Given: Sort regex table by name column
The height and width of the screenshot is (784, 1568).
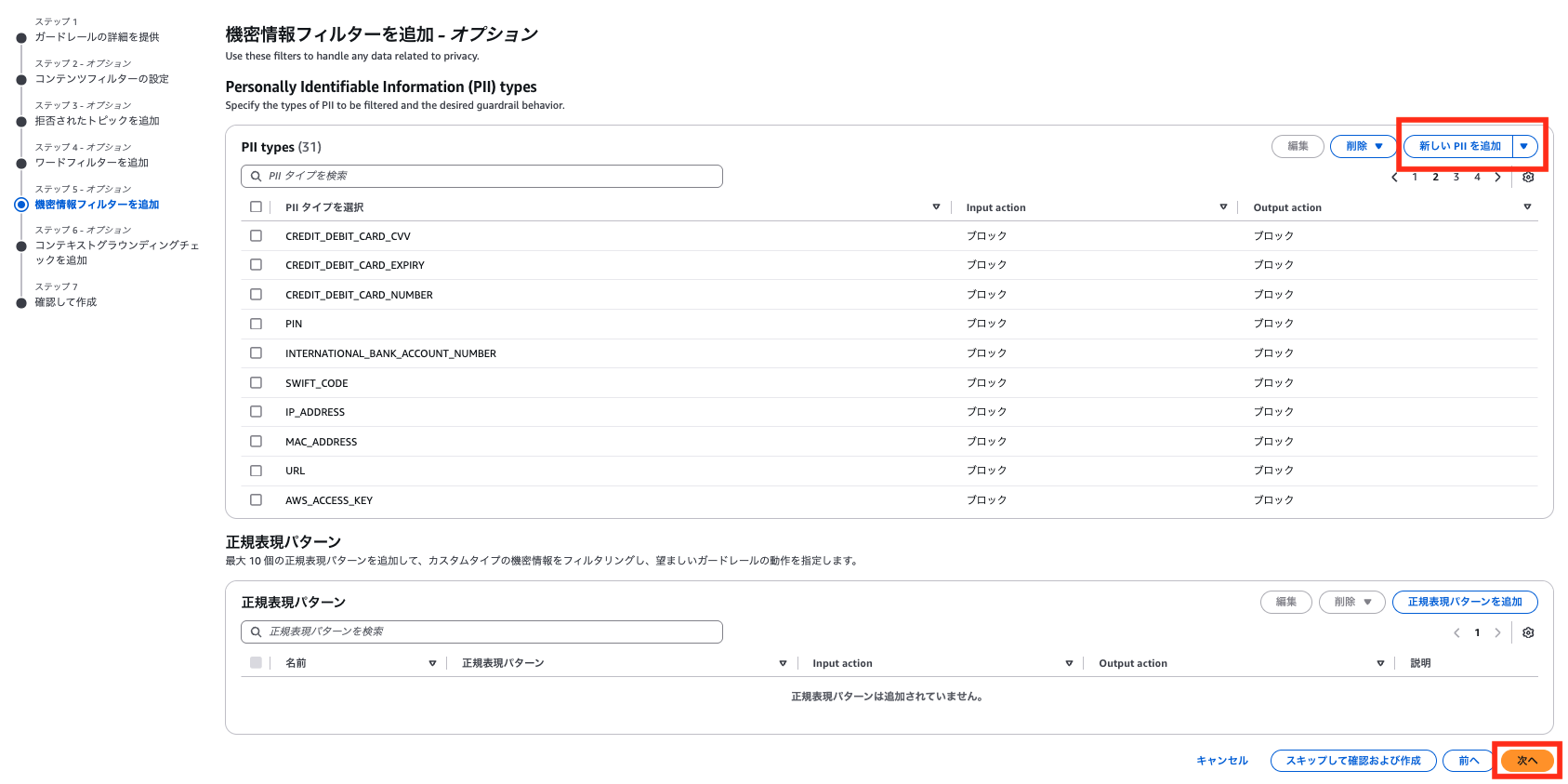Looking at the screenshot, I should click(432, 663).
